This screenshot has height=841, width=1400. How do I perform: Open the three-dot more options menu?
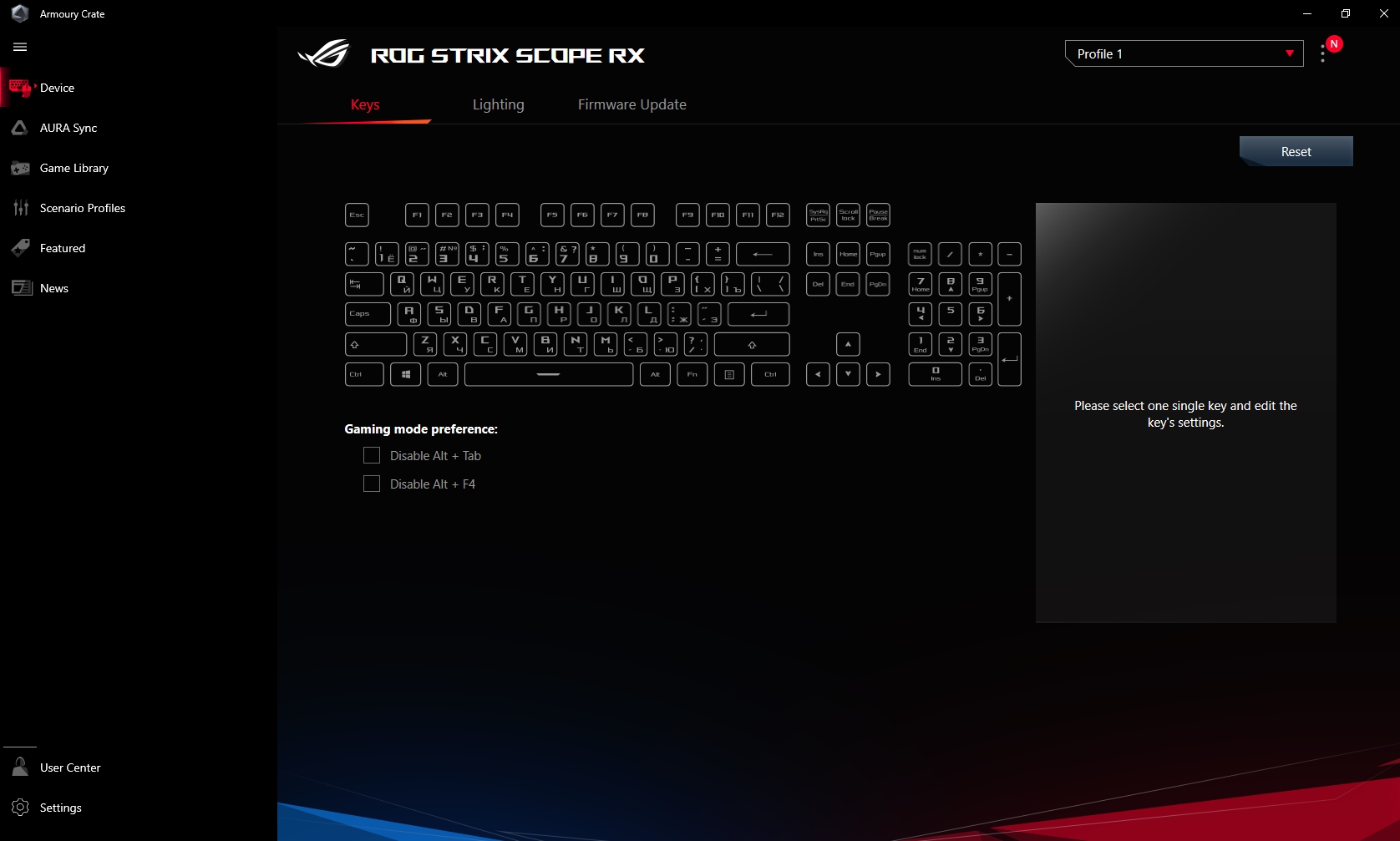tap(1322, 54)
